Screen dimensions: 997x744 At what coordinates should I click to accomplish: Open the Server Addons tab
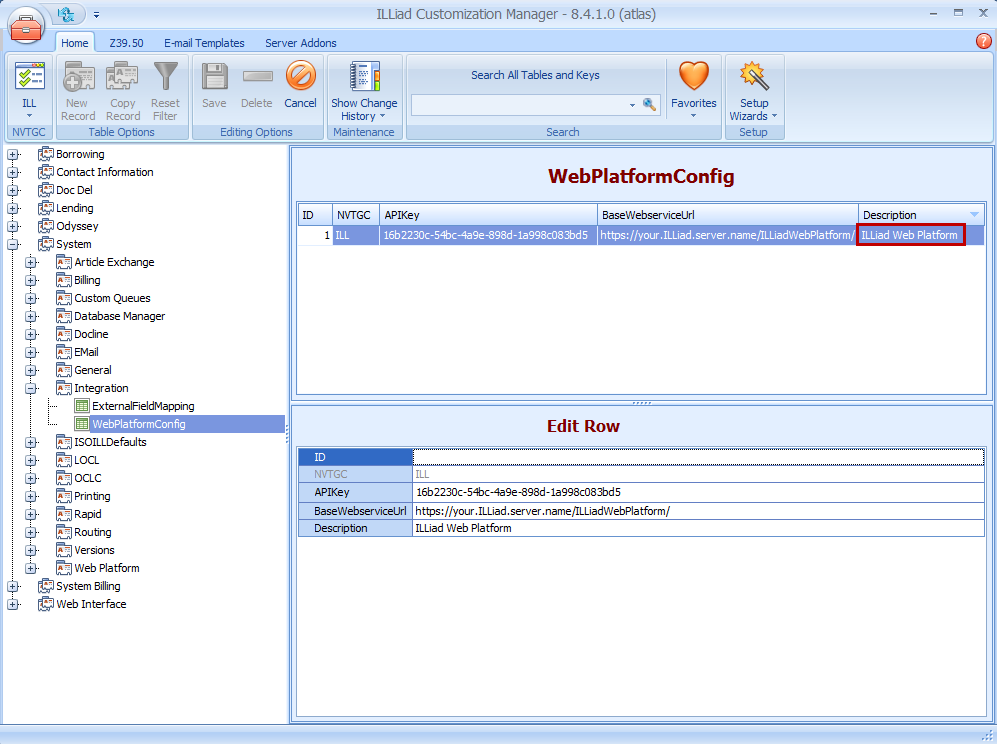(300, 43)
